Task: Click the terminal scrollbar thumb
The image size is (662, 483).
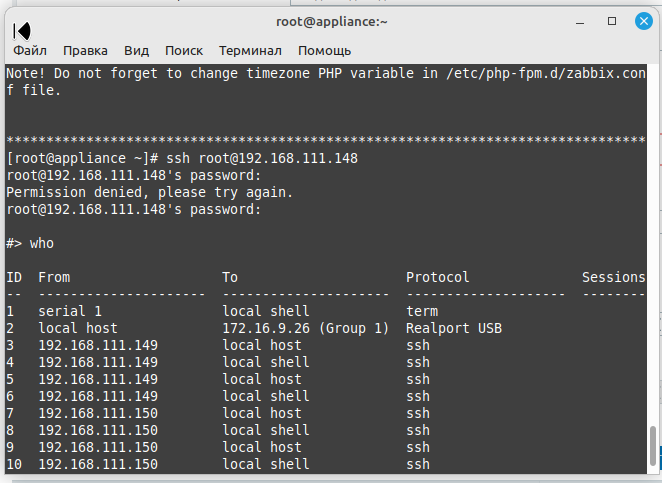Action: click(655, 445)
